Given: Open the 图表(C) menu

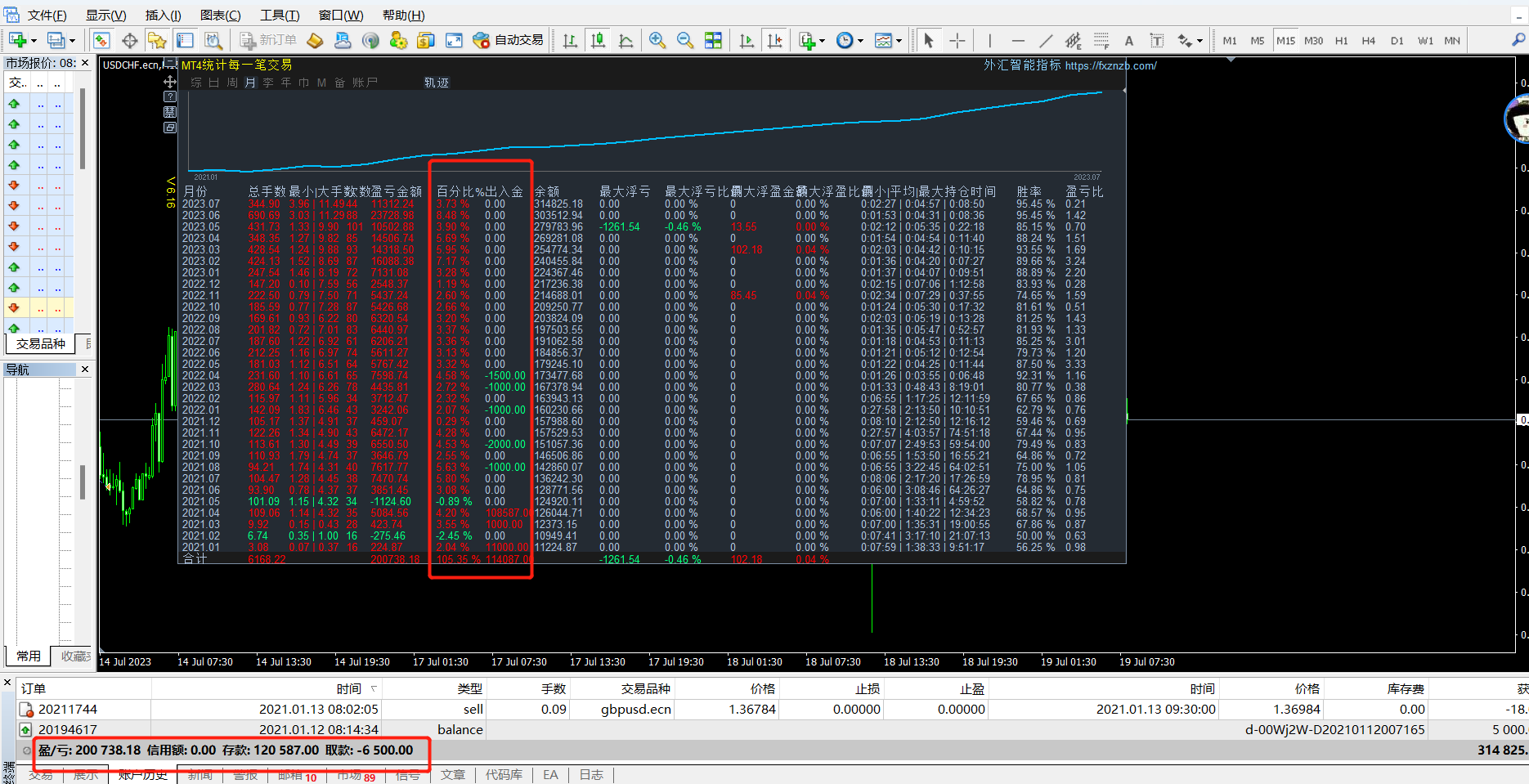Looking at the screenshot, I should (x=220, y=16).
